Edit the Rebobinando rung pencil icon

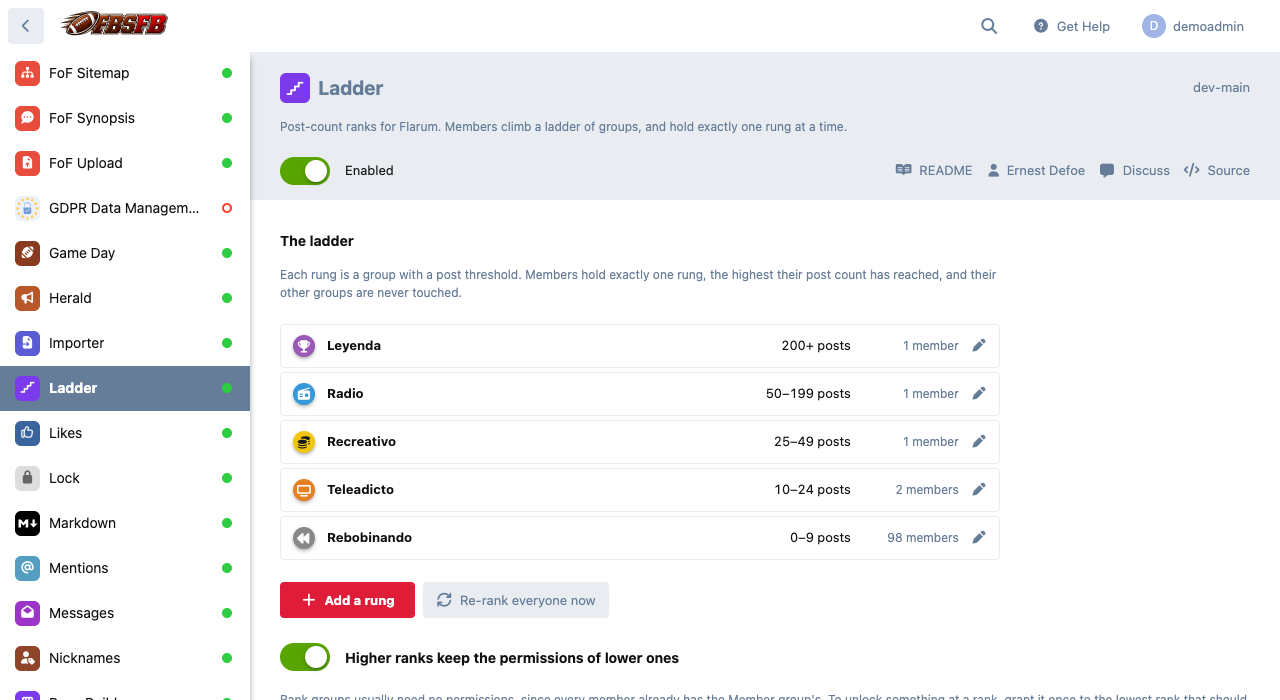click(x=979, y=537)
